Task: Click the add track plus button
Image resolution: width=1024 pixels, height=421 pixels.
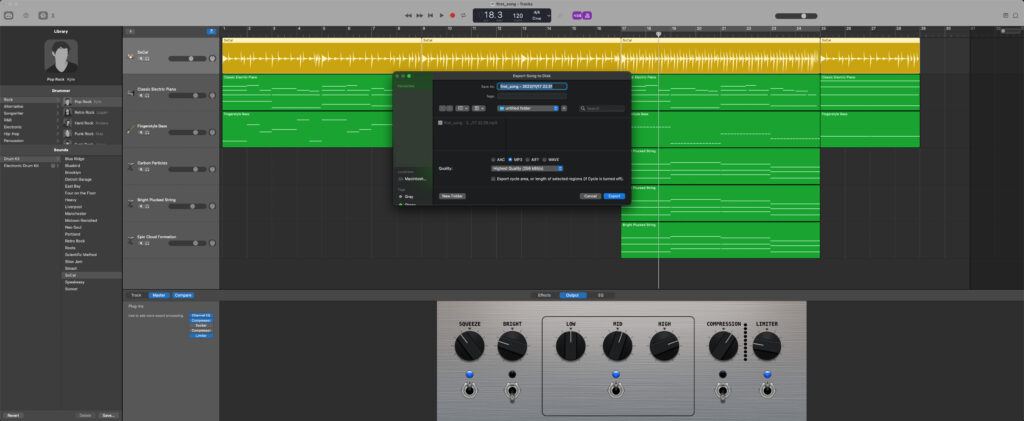Action: (x=131, y=31)
